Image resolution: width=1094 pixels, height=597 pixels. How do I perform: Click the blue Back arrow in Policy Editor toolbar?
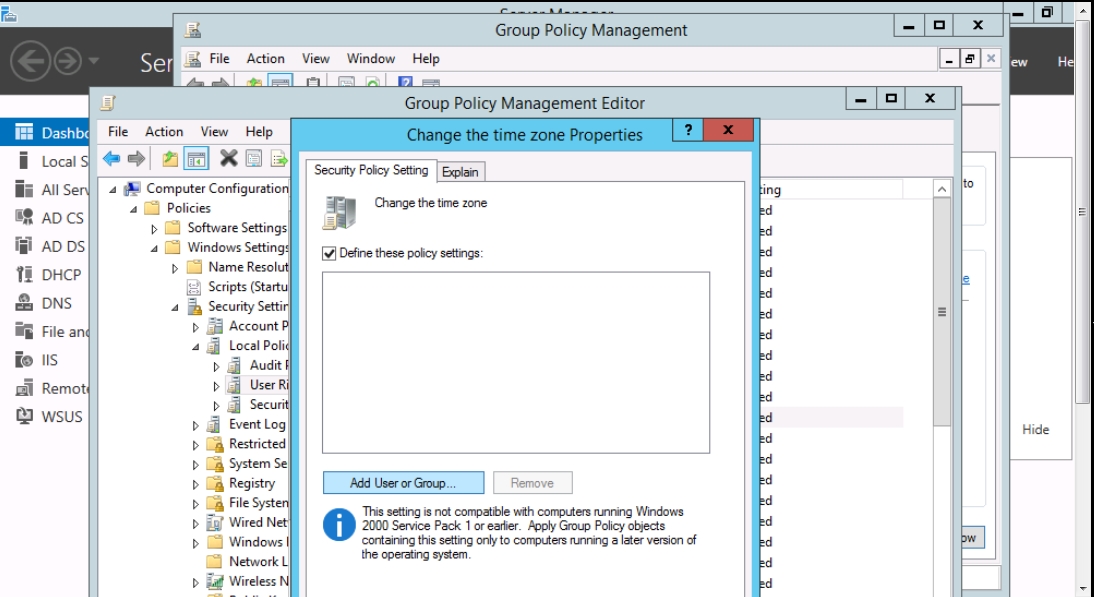(x=111, y=158)
